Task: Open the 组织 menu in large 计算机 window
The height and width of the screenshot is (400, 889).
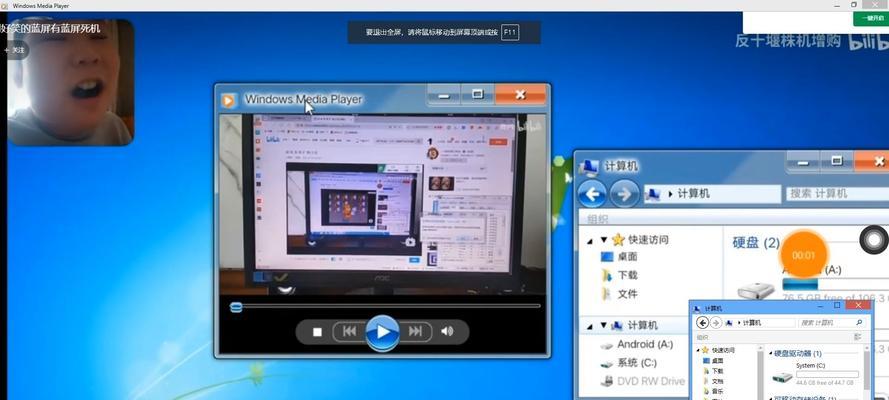Action: pos(597,219)
